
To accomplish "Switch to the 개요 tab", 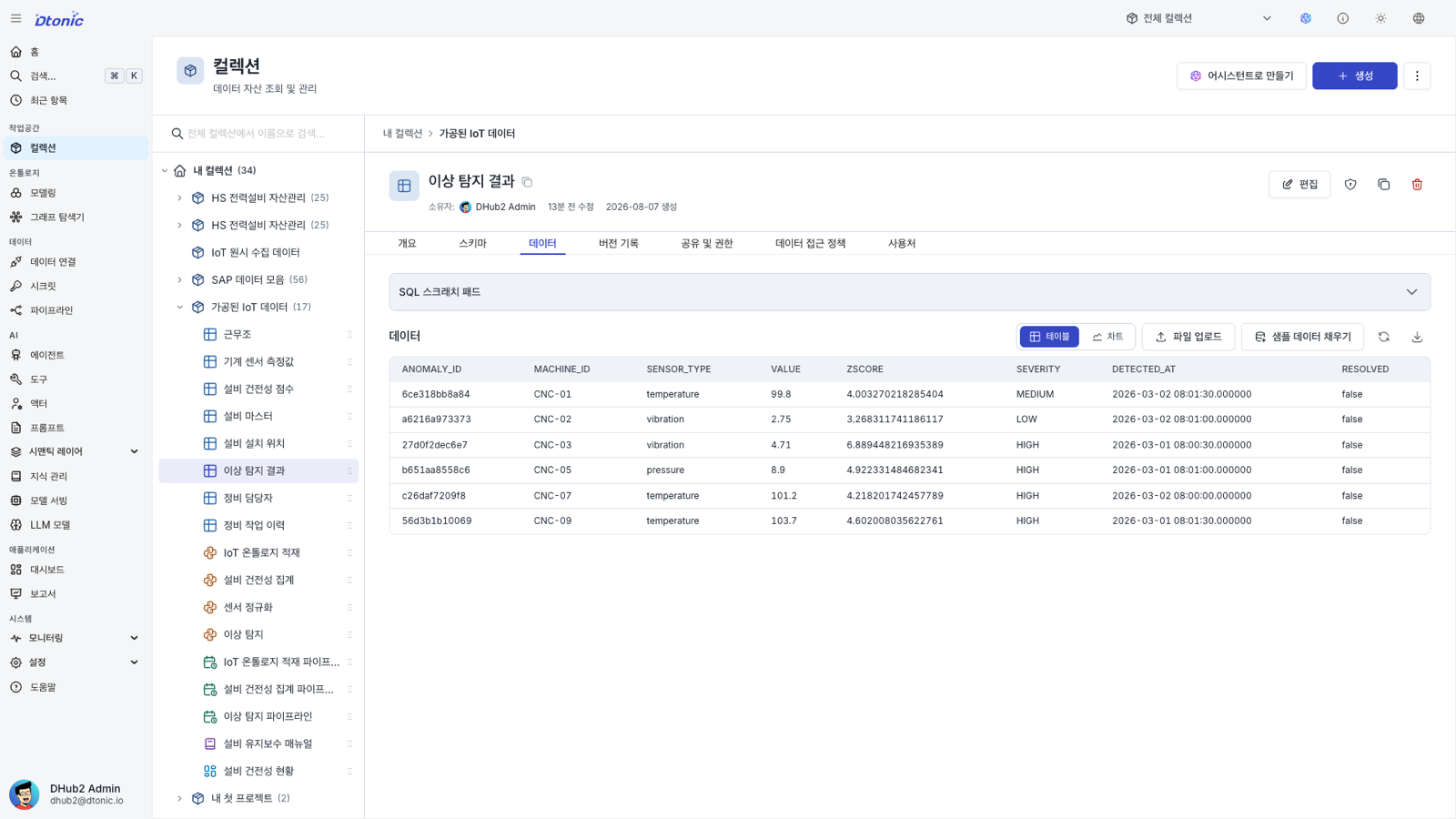I will click(x=407, y=244).
